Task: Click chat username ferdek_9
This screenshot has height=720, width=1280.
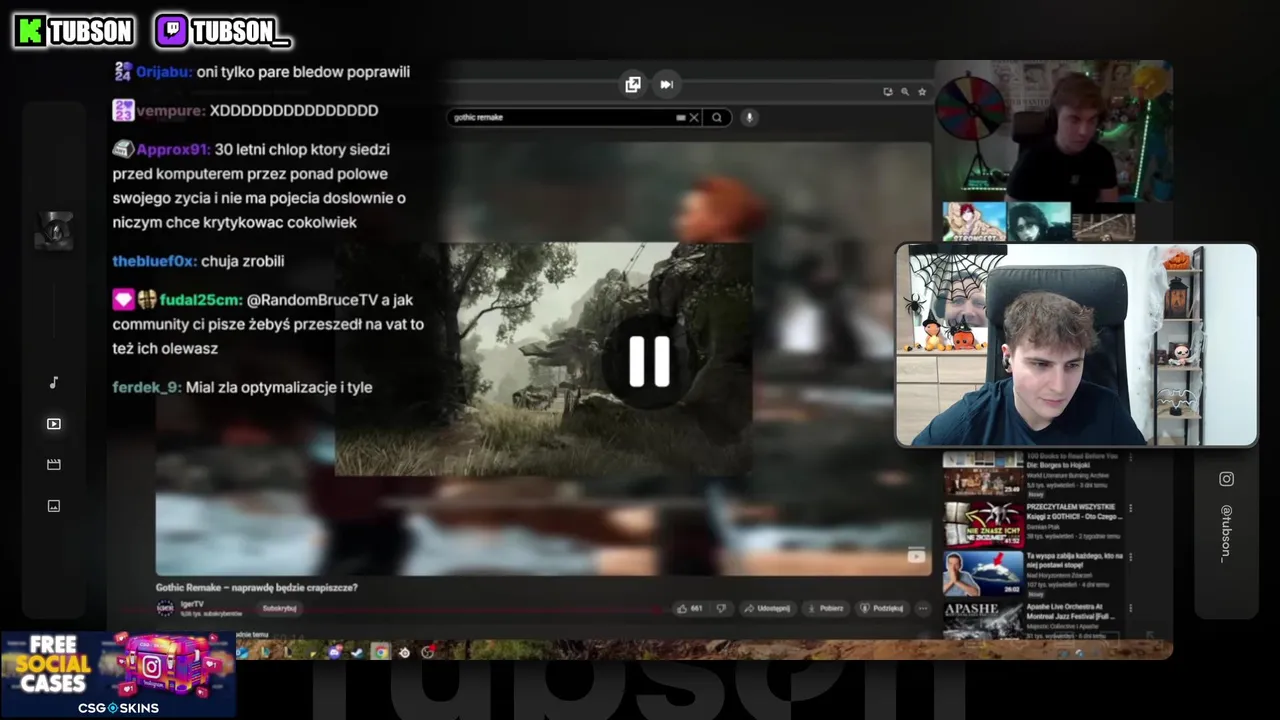Action: click(x=147, y=388)
